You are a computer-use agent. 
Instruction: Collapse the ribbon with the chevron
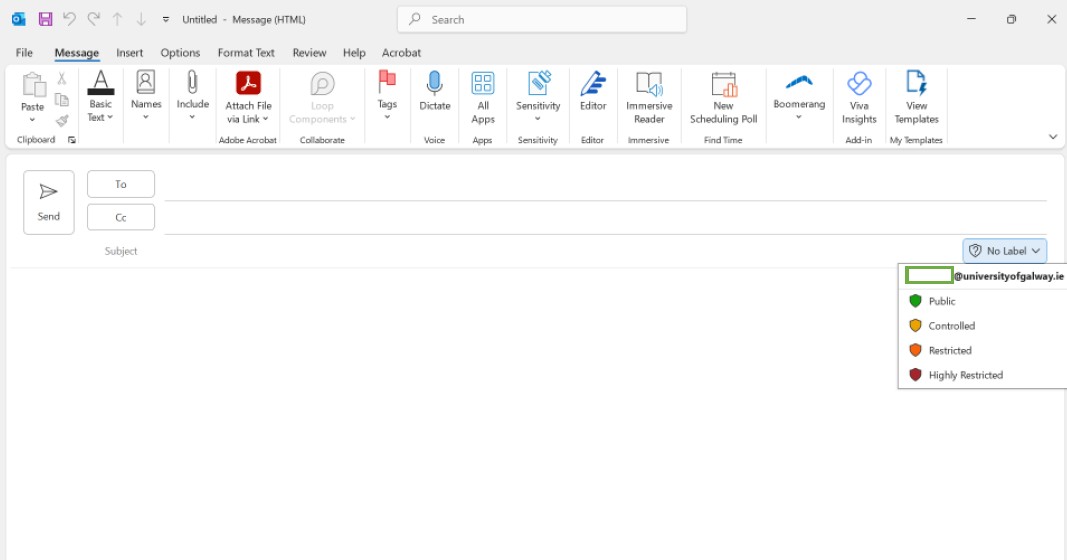tap(1053, 137)
